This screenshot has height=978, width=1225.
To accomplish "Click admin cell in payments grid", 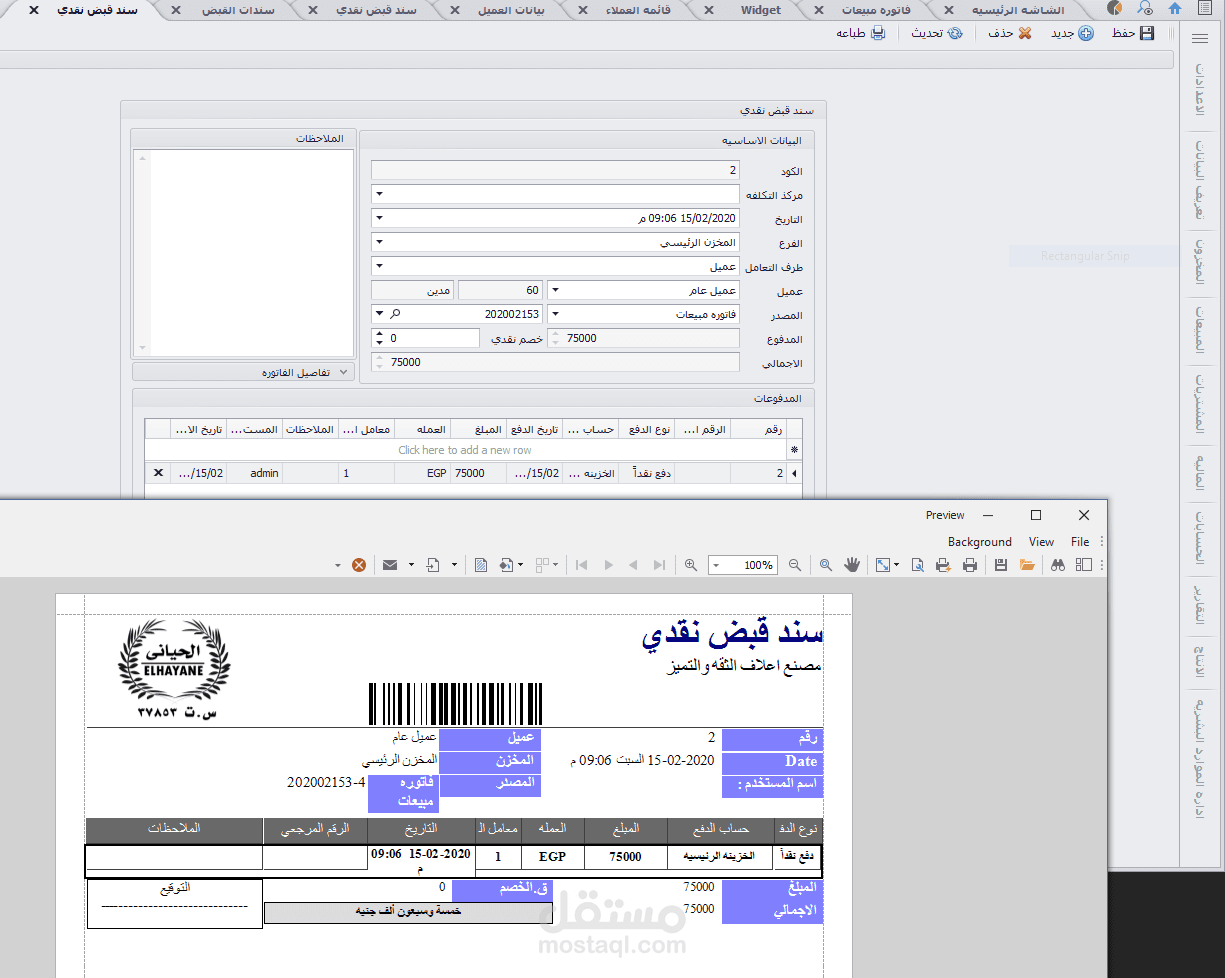I will tap(254, 473).
